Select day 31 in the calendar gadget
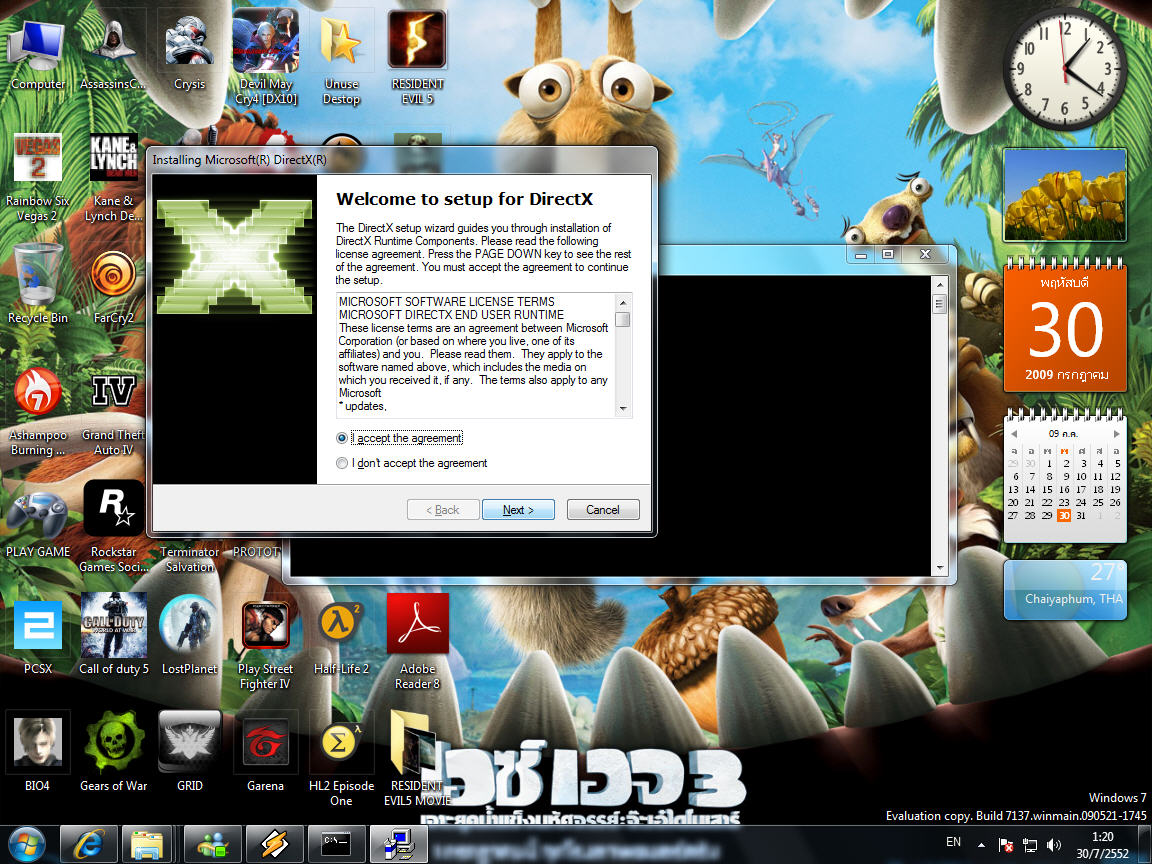Viewport: 1152px width, 864px height. click(1081, 516)
